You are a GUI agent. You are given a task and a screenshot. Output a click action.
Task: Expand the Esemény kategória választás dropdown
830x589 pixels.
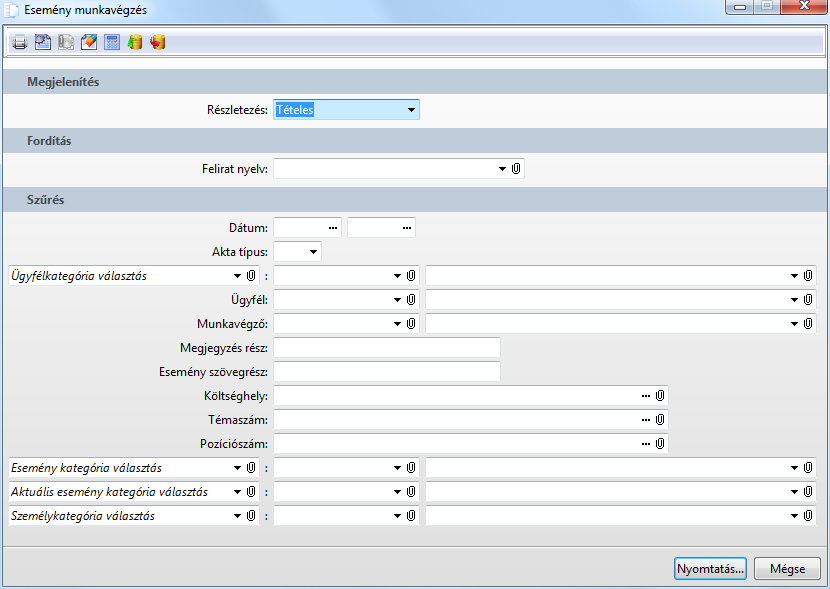238,468
